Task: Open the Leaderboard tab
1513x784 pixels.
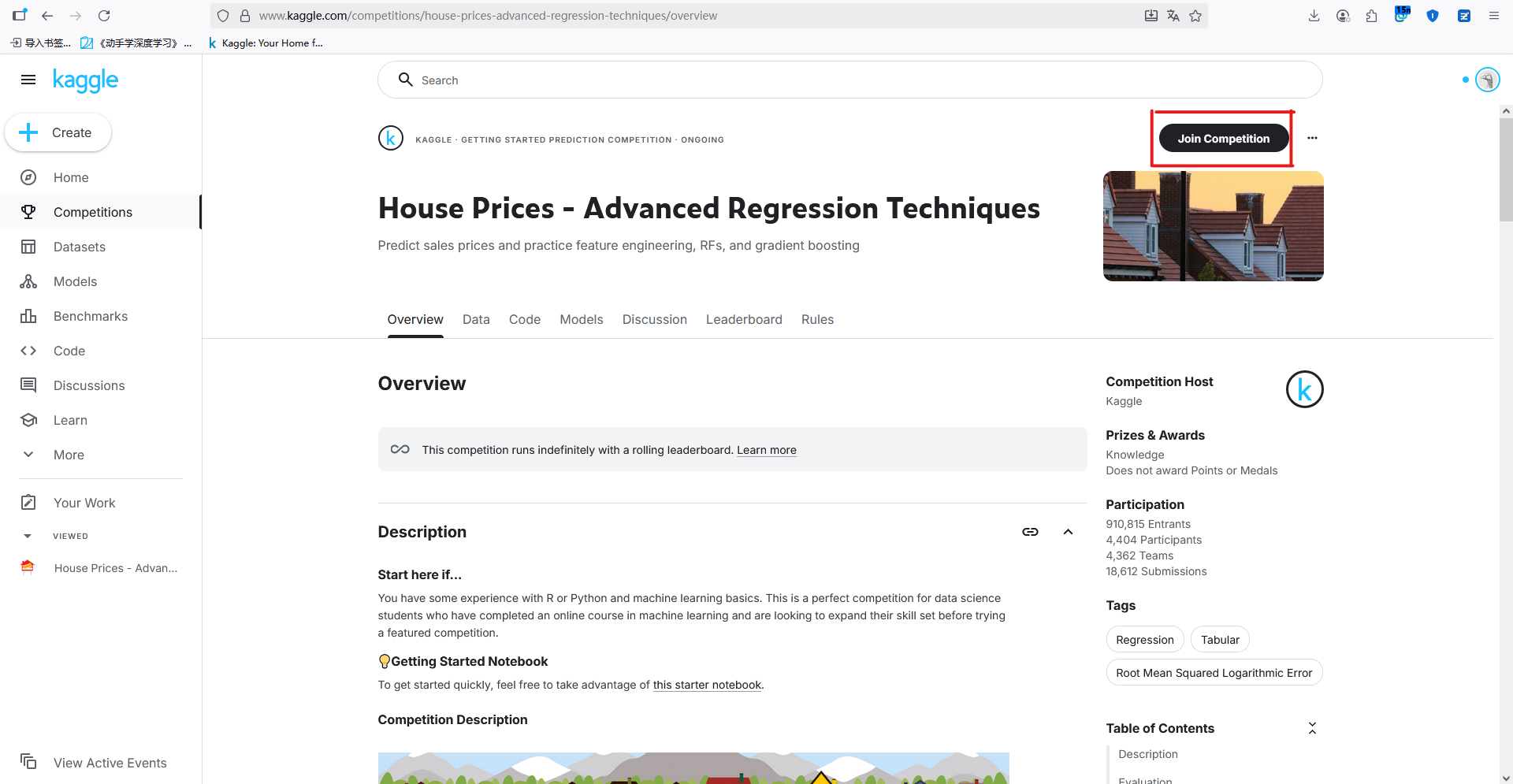Action: pos(744,319)
